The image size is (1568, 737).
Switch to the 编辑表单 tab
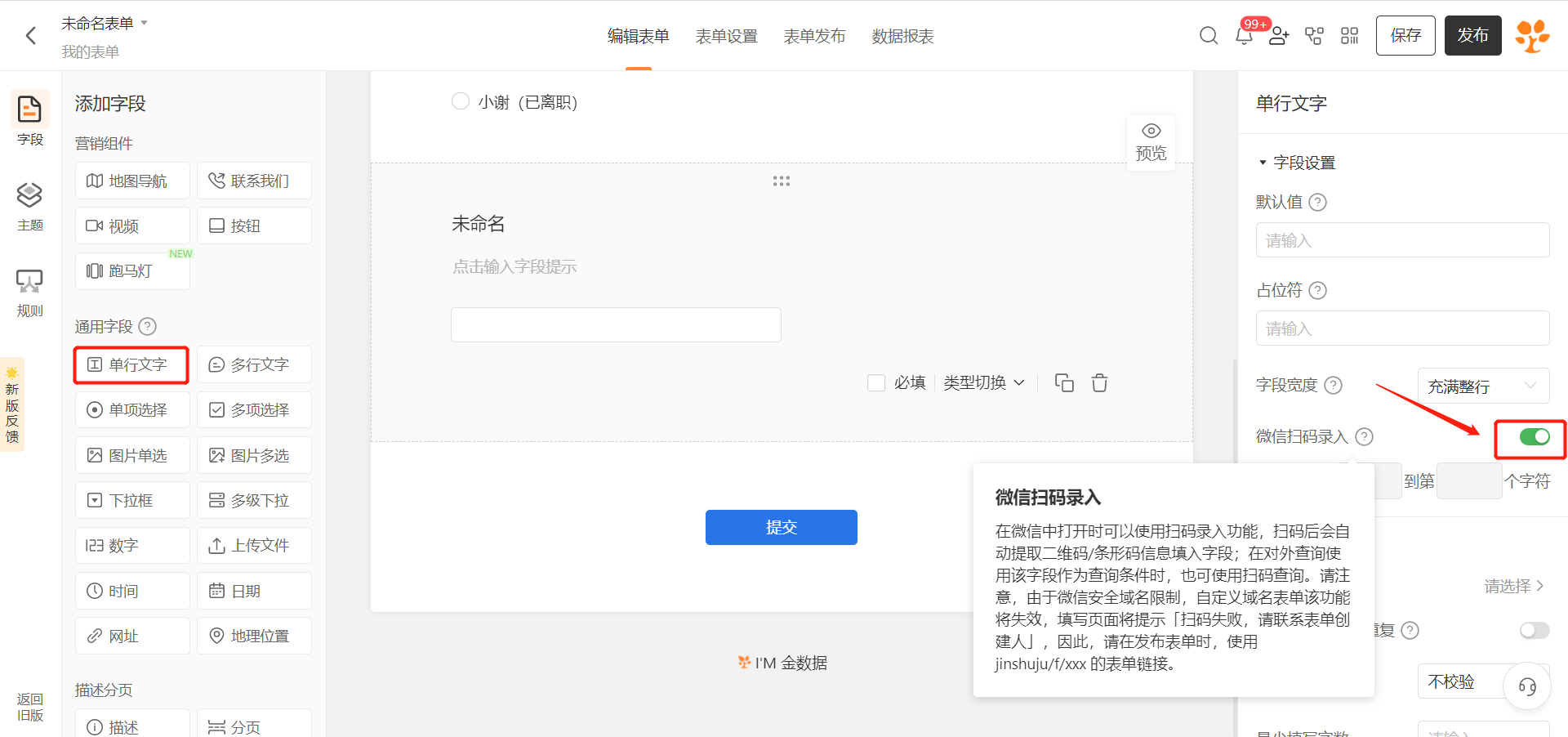[639, 36]
